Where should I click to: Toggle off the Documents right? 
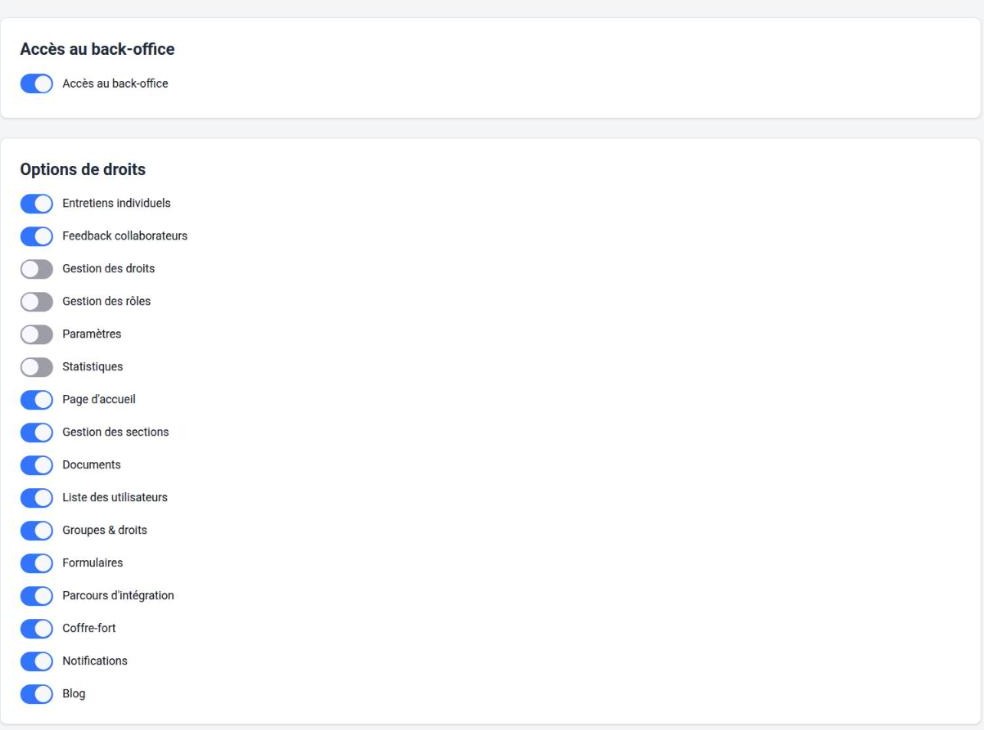[x=36, y=464]
